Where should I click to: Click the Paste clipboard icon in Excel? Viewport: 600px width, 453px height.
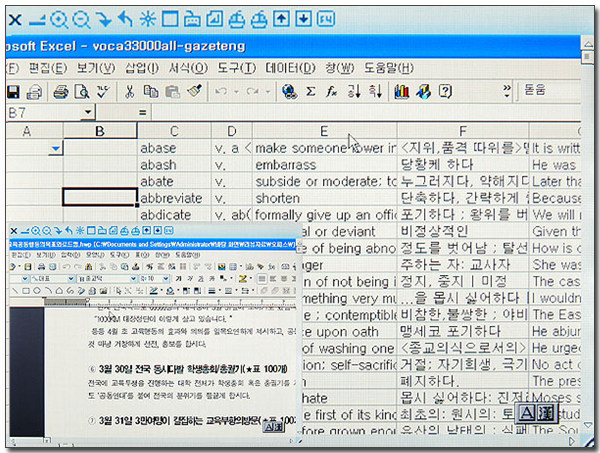[173, 92]
